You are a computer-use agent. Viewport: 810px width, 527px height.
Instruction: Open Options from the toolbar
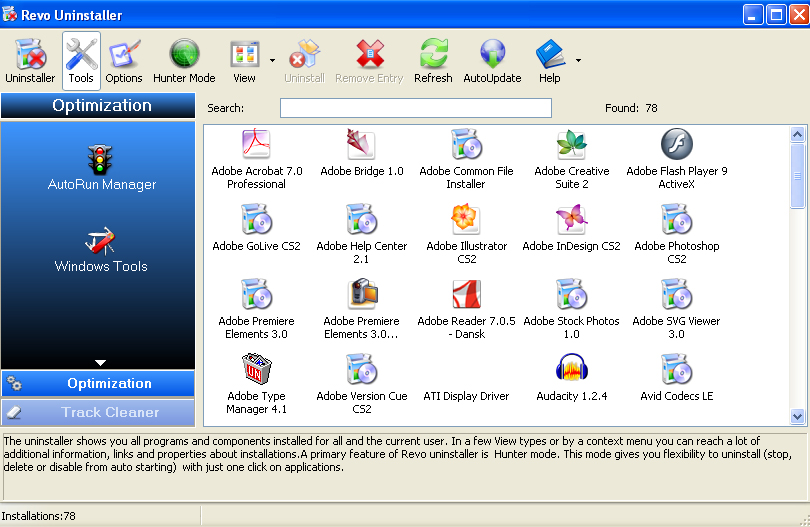[124, 61]
